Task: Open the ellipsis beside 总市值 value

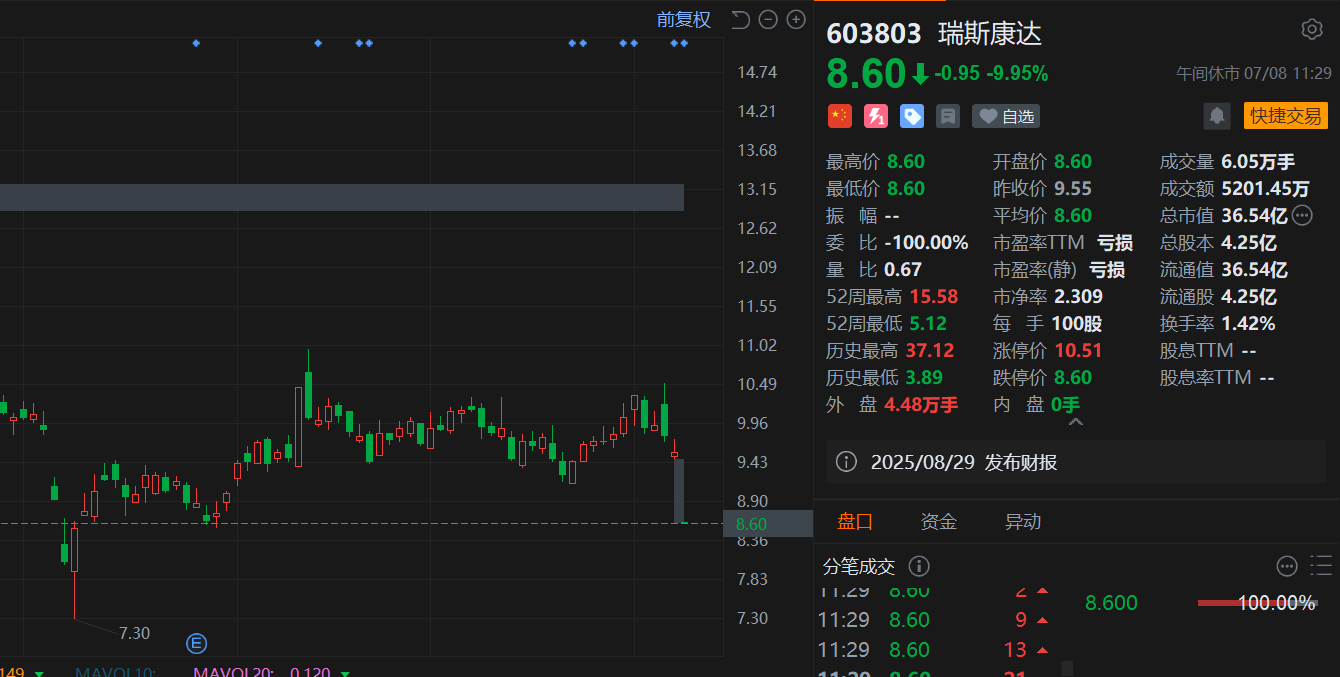Action: click(1302, 215)
